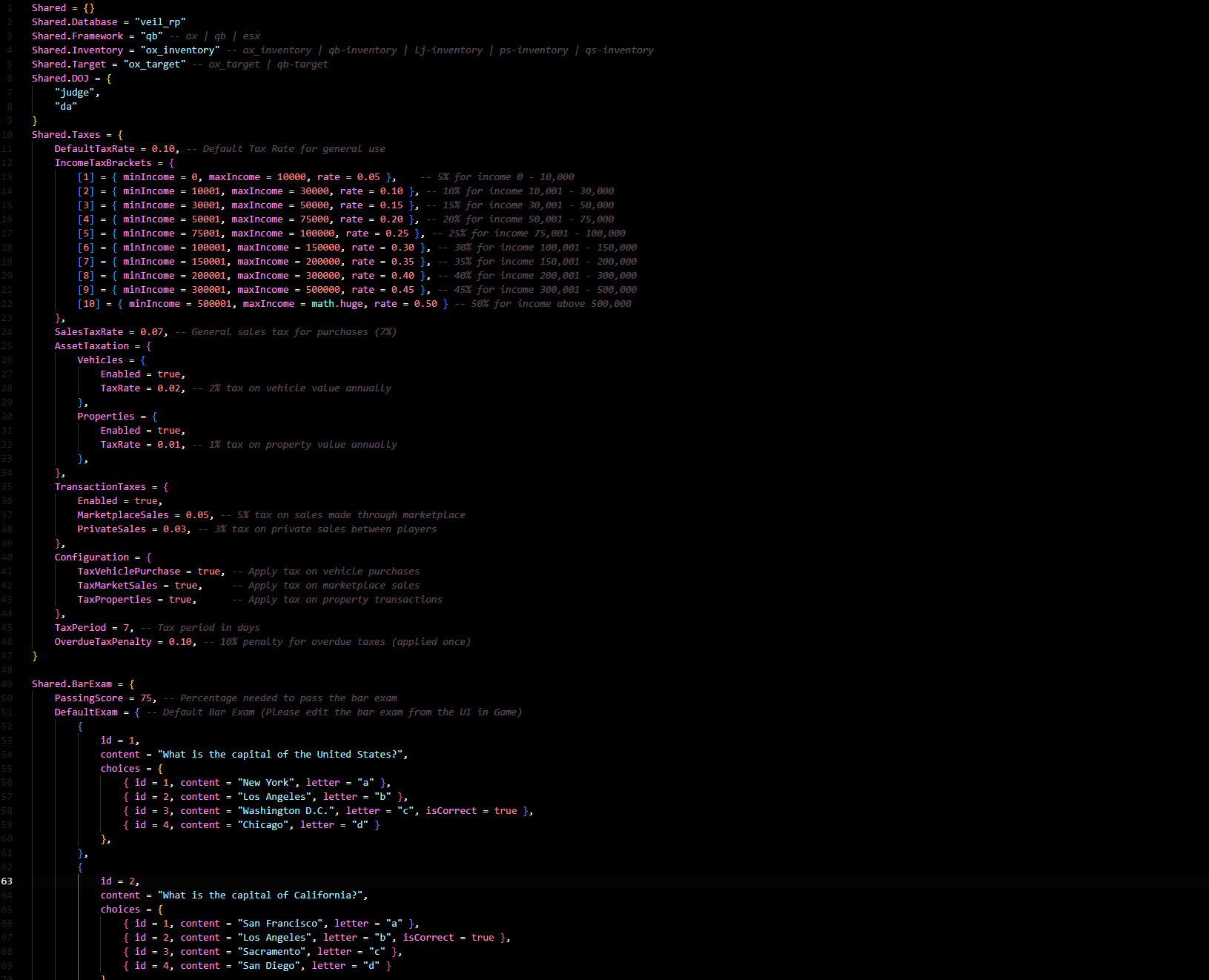Image resolution: width=1209 pixels, height=980 pixels.
Task: Click the "judge" entry in Shared.DOJ
Action: 75,92
